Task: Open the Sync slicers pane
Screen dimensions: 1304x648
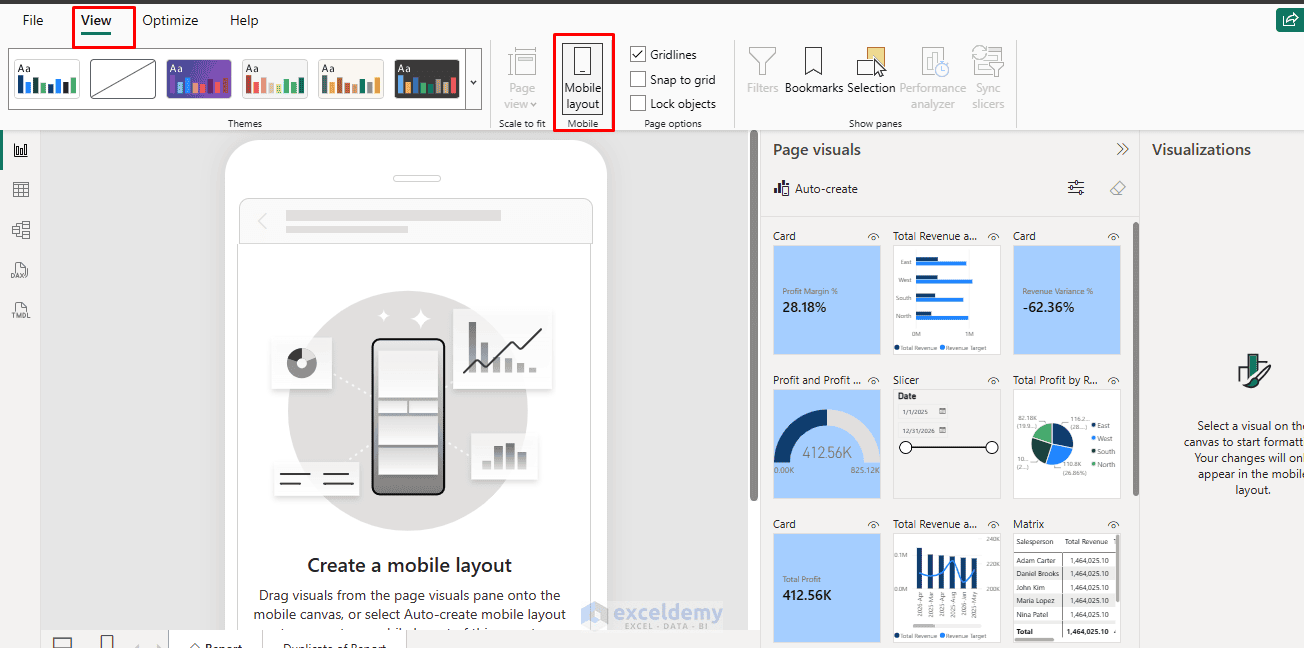Action: (988, 79)
